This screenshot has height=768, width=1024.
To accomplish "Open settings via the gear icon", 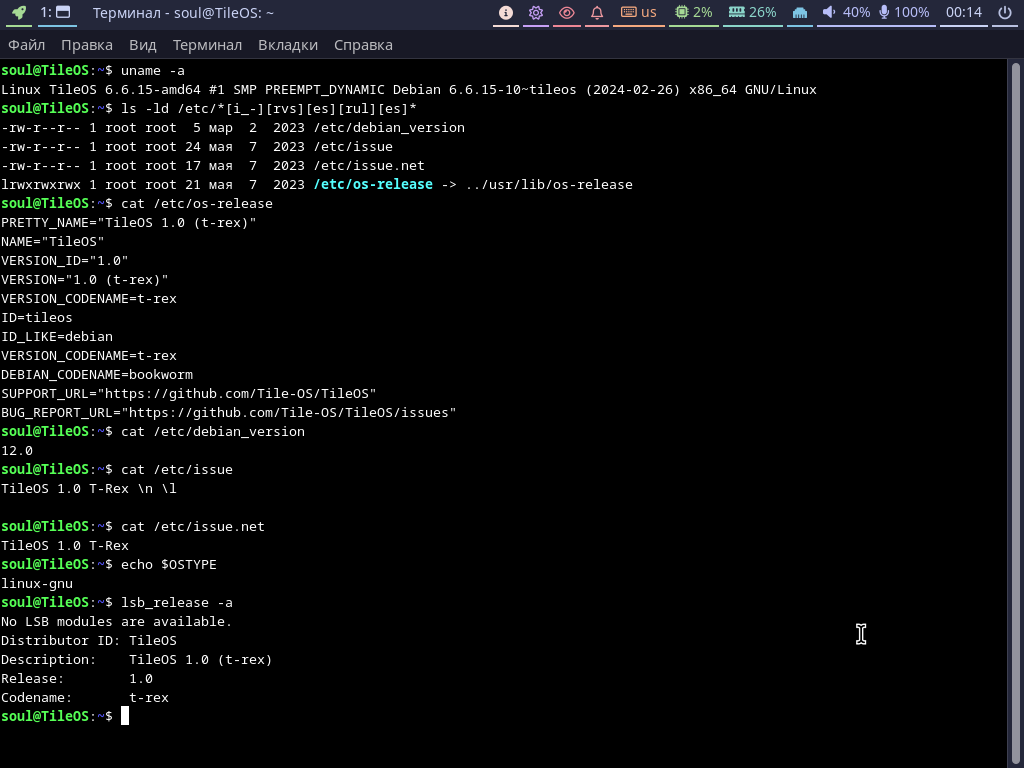I will (x=536, y=12).
